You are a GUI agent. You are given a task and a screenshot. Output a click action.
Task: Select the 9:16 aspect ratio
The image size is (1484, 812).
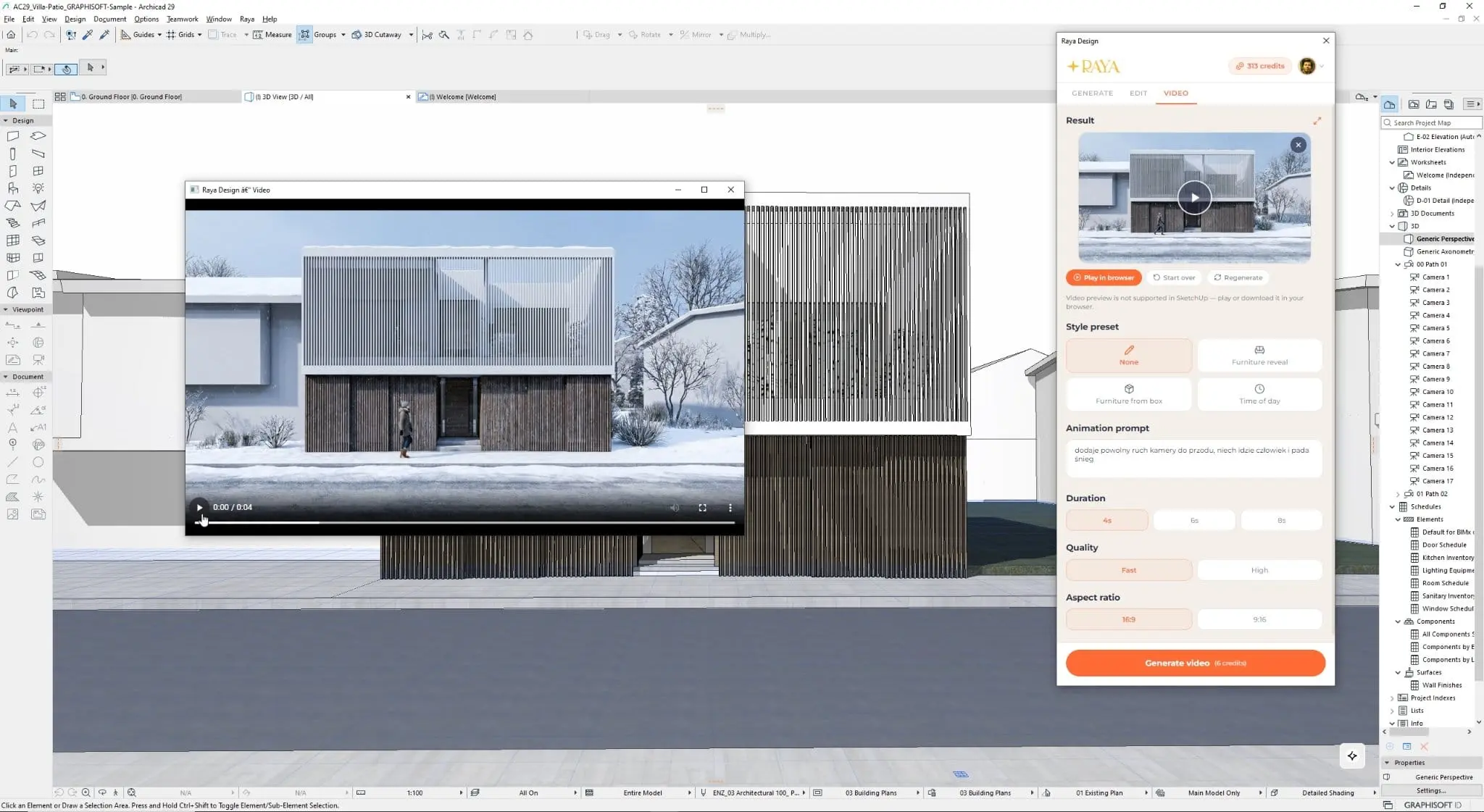pyautogui.click(x=1259, y=619)
